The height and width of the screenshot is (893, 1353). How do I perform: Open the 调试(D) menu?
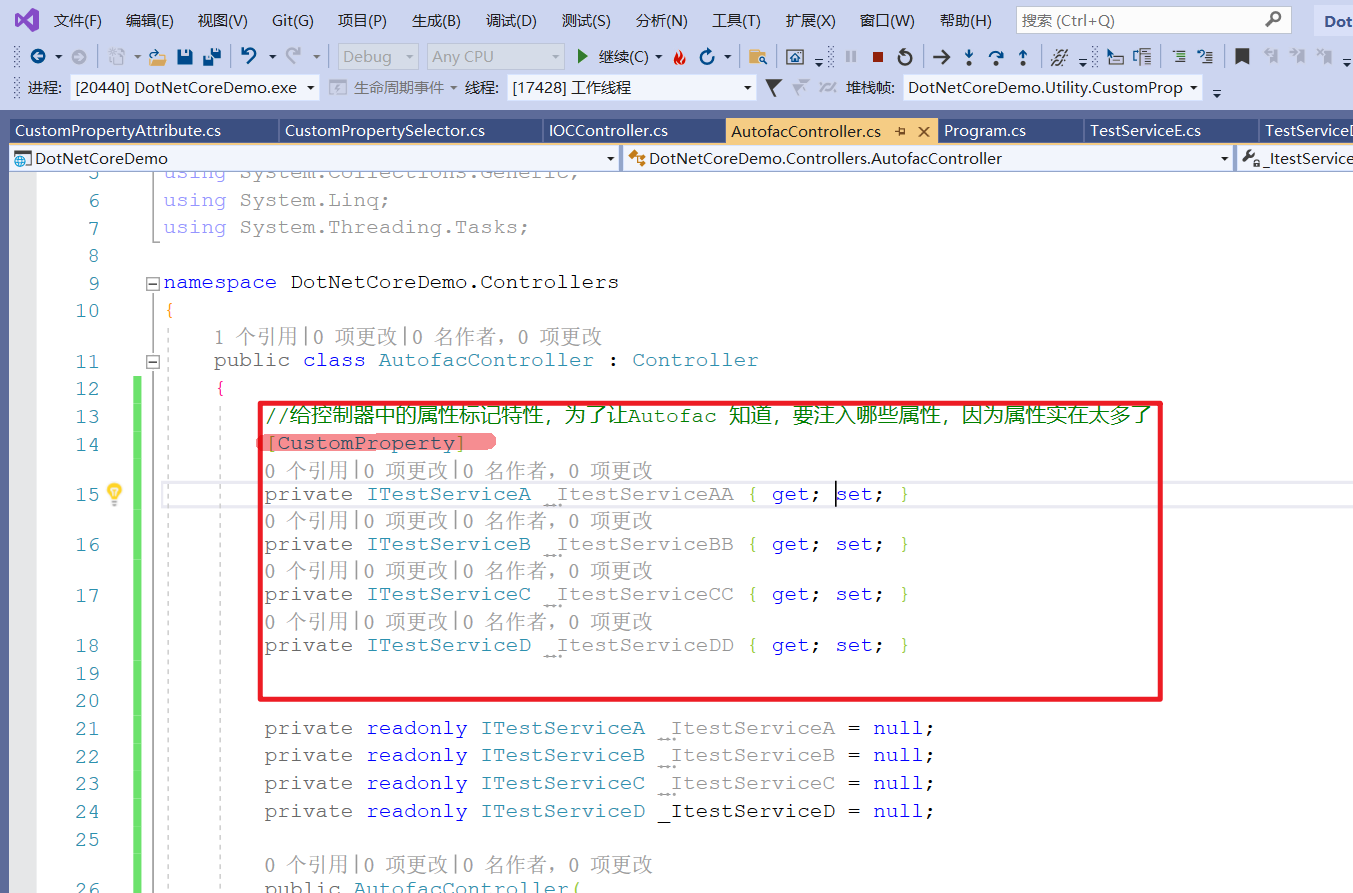coord(511,20)
